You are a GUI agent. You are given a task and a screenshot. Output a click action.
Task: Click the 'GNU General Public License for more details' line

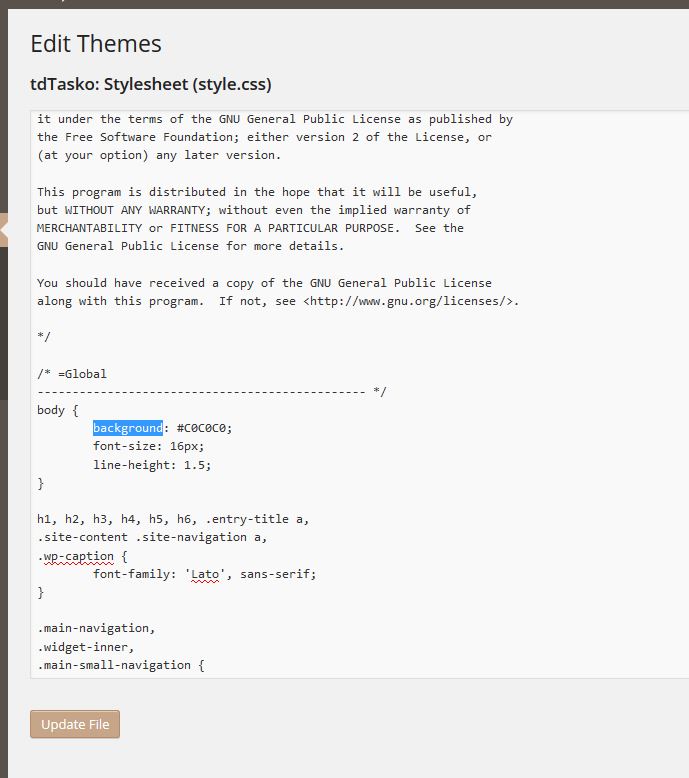click(x=190, y=246)
